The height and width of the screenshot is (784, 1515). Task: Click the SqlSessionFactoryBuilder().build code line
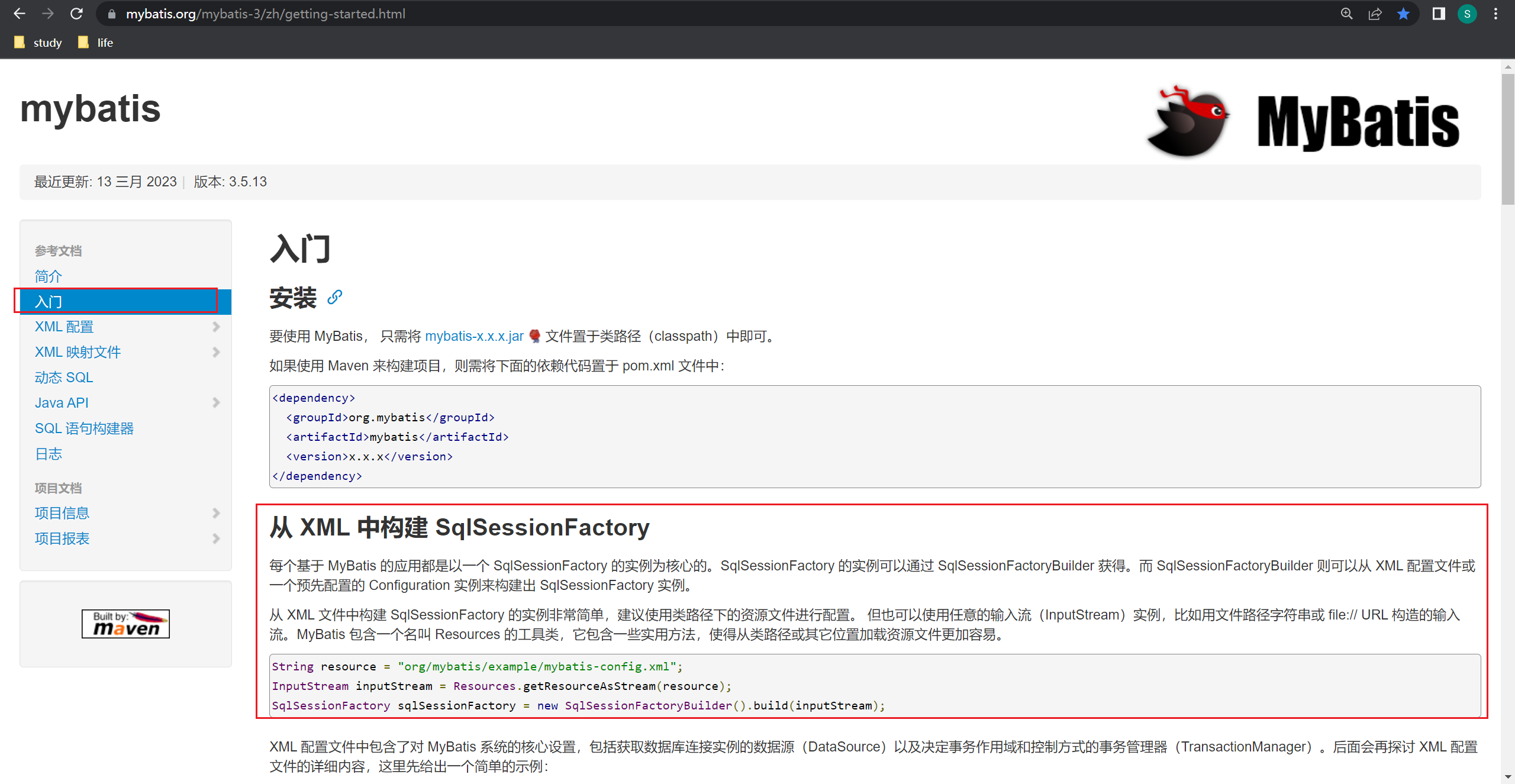pyautogui.click(x=578, y=705)
